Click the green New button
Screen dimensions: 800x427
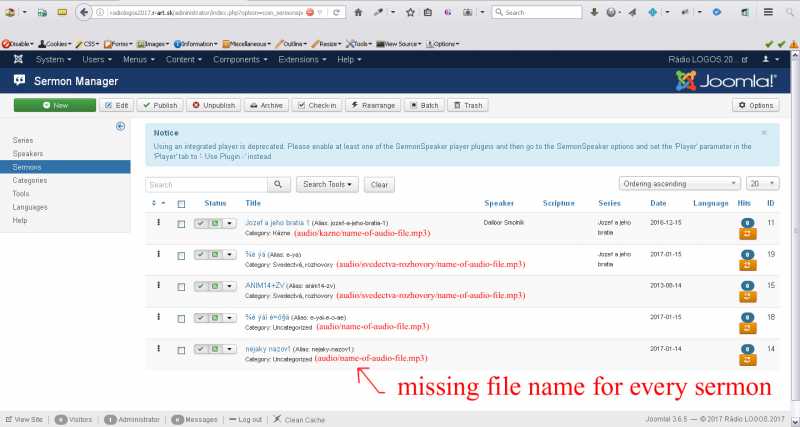click(55, 105)
